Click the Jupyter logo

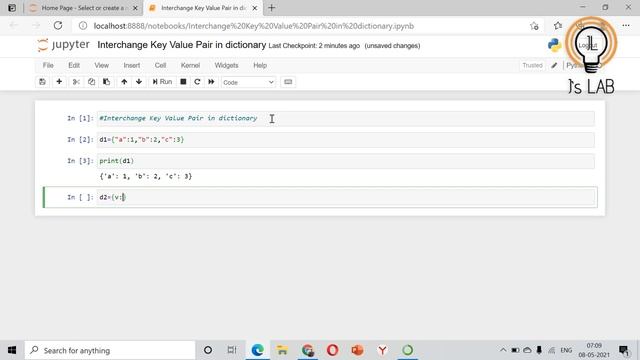click(63, 44)
